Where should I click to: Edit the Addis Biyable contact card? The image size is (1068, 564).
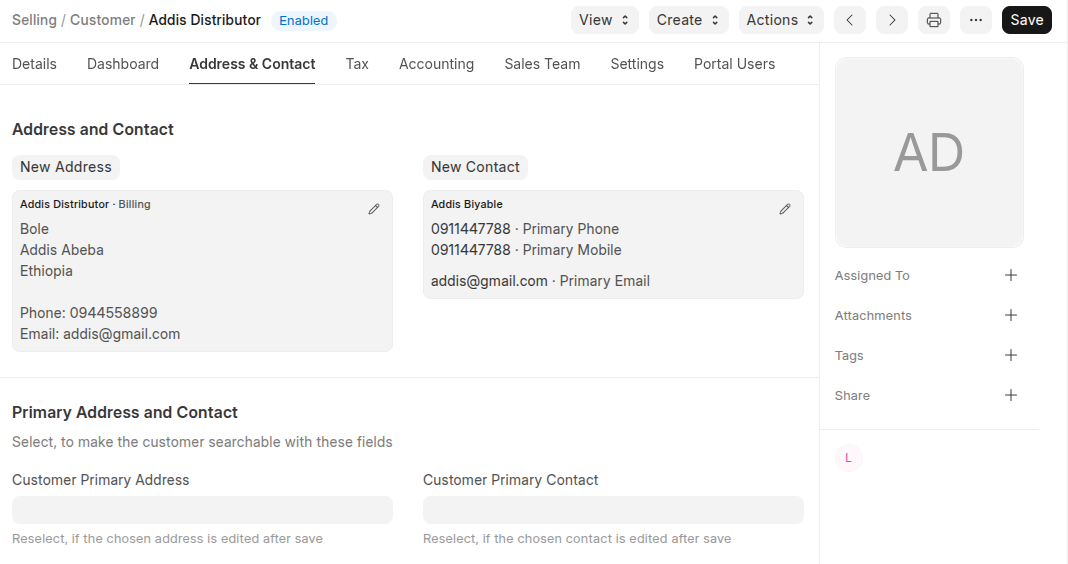(785, 209)
